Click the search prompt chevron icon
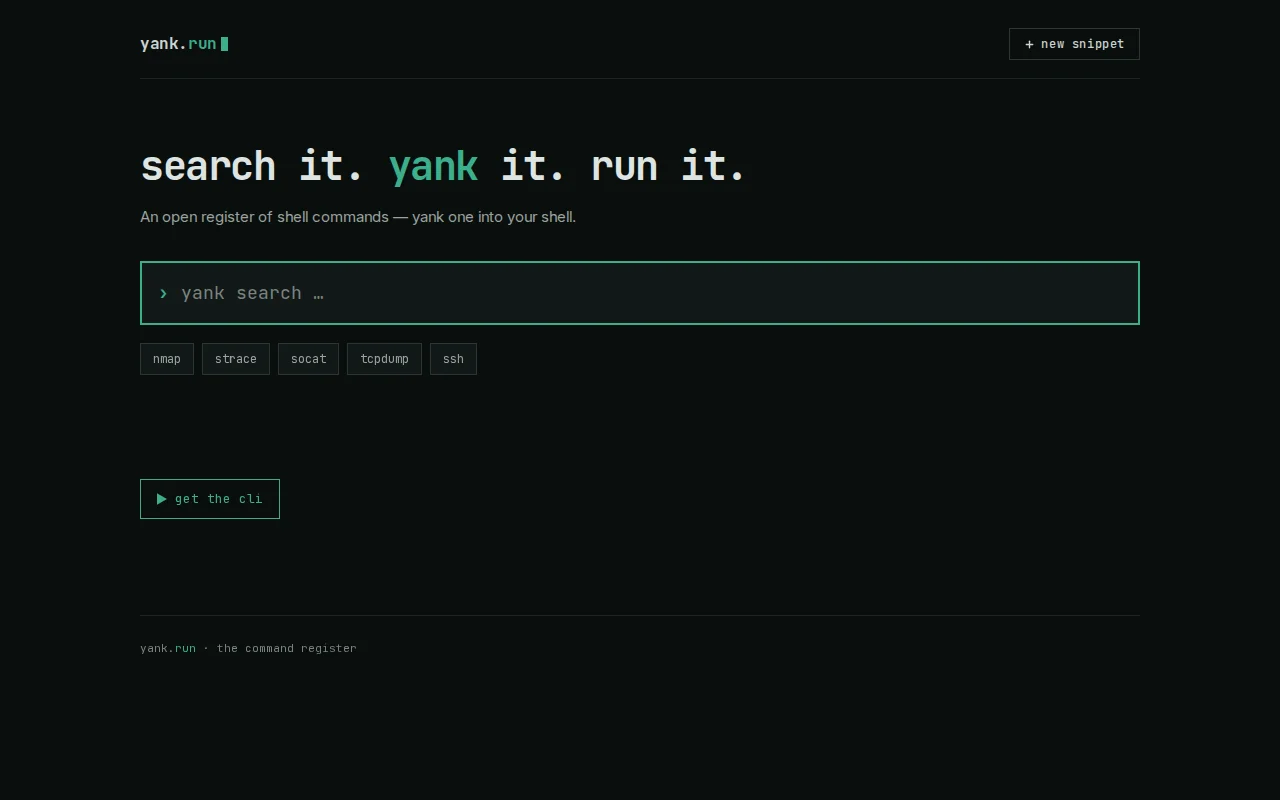 tap(163, 293)
